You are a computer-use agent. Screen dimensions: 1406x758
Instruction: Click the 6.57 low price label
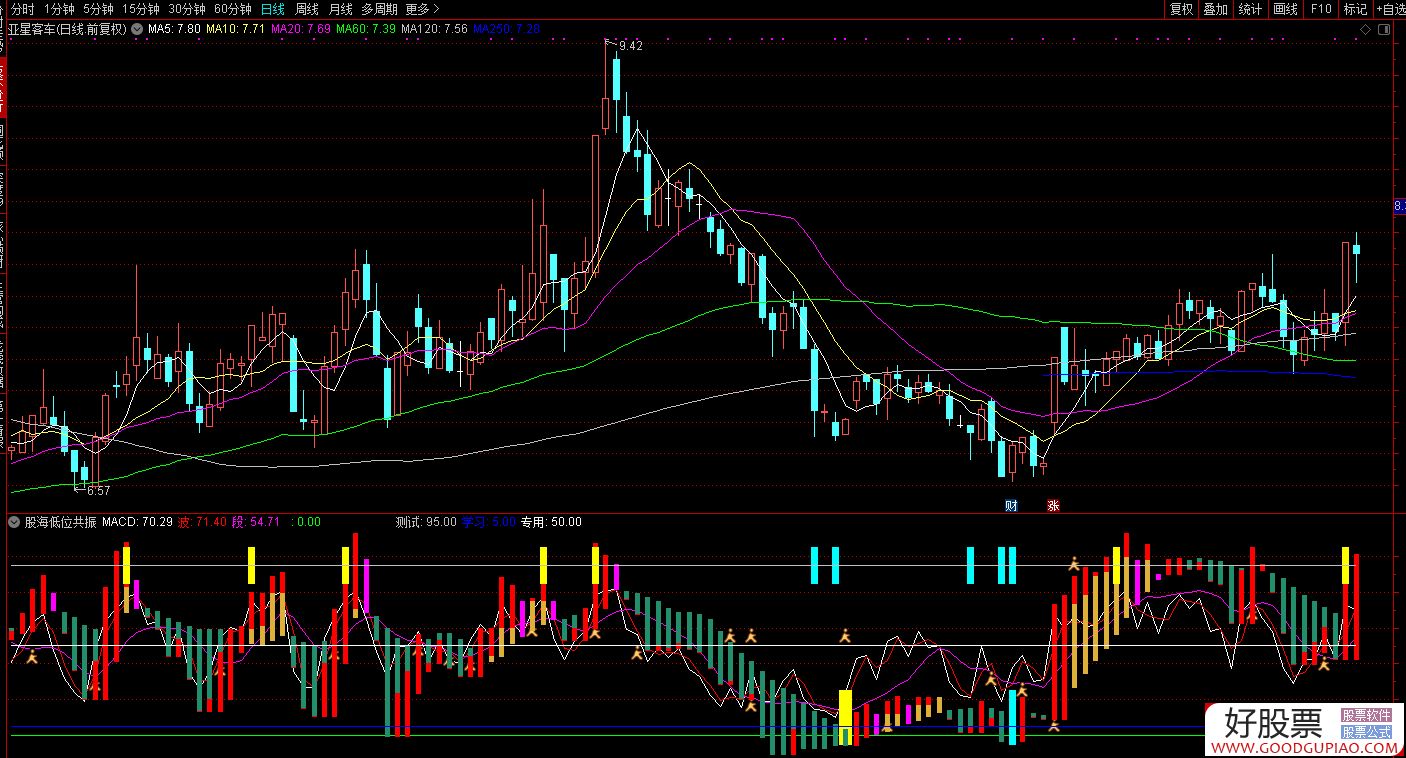[98, 491]
